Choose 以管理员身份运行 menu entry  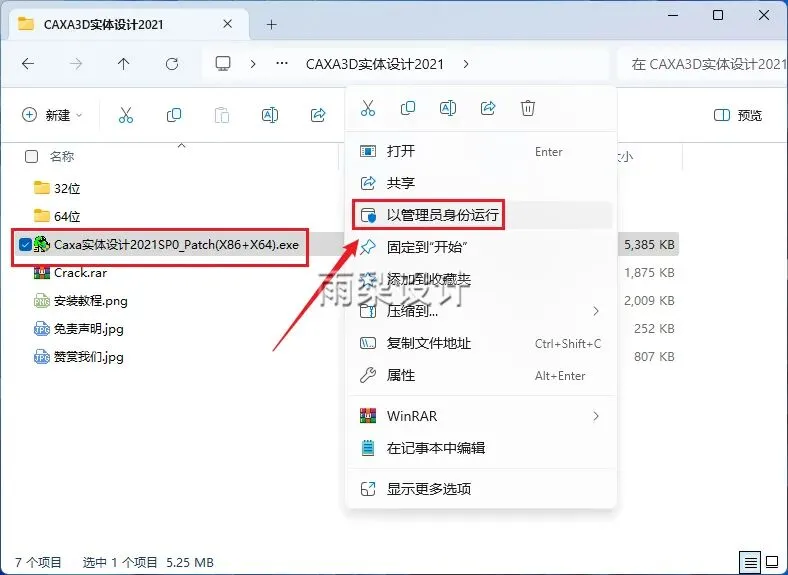tap(481, 215)
